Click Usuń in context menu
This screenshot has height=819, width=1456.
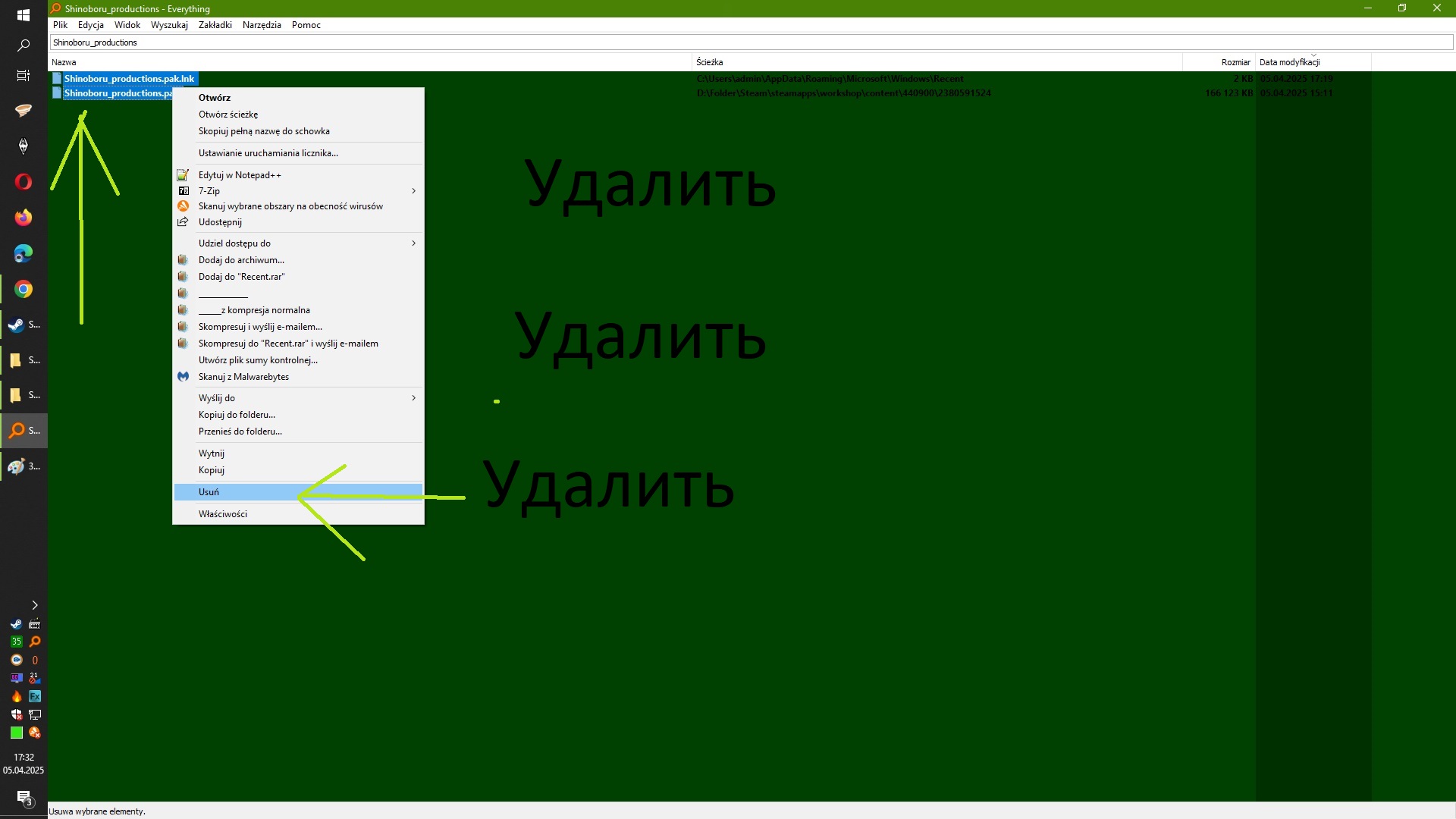click(x=209, y=492)
